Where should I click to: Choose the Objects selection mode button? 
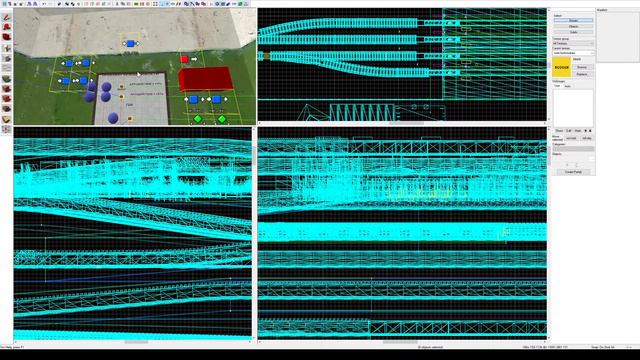[573, 27]
